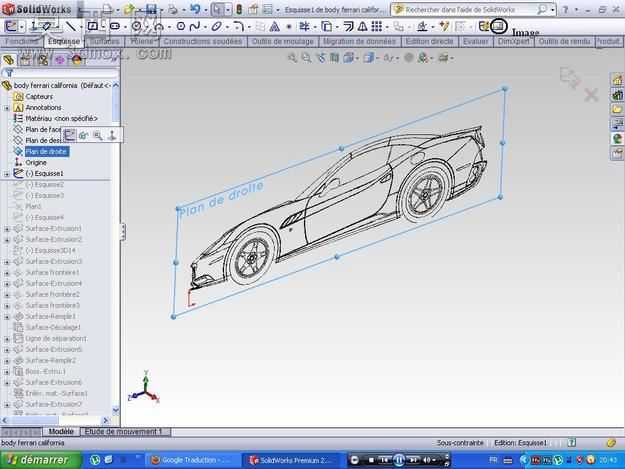Screen dimensions: 625x469
Task: Expand the Surface-Extrusion1 tree node
Action: coord(7,229)
